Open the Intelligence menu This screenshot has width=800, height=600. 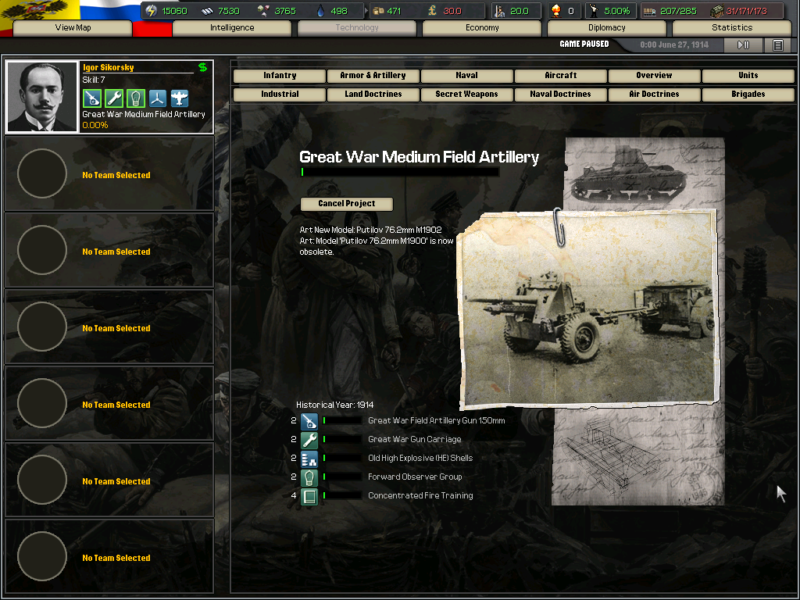click(x=232, y=28)
